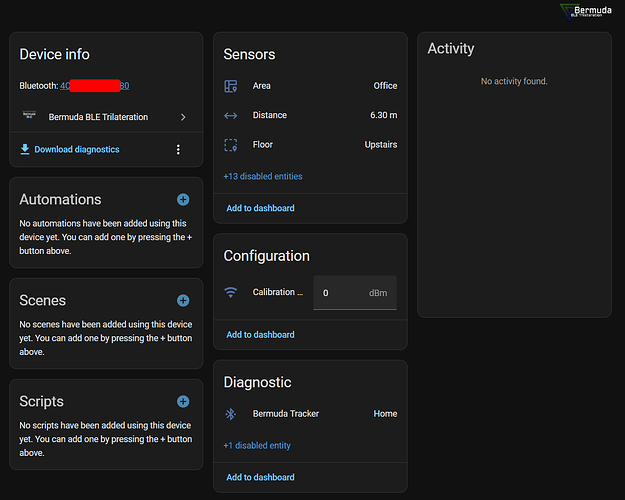The image size is (625, 500).
Task: Click the Bermuda Tracker bluetooth icon
Action: pyautogui.click(x=231, y=414)
